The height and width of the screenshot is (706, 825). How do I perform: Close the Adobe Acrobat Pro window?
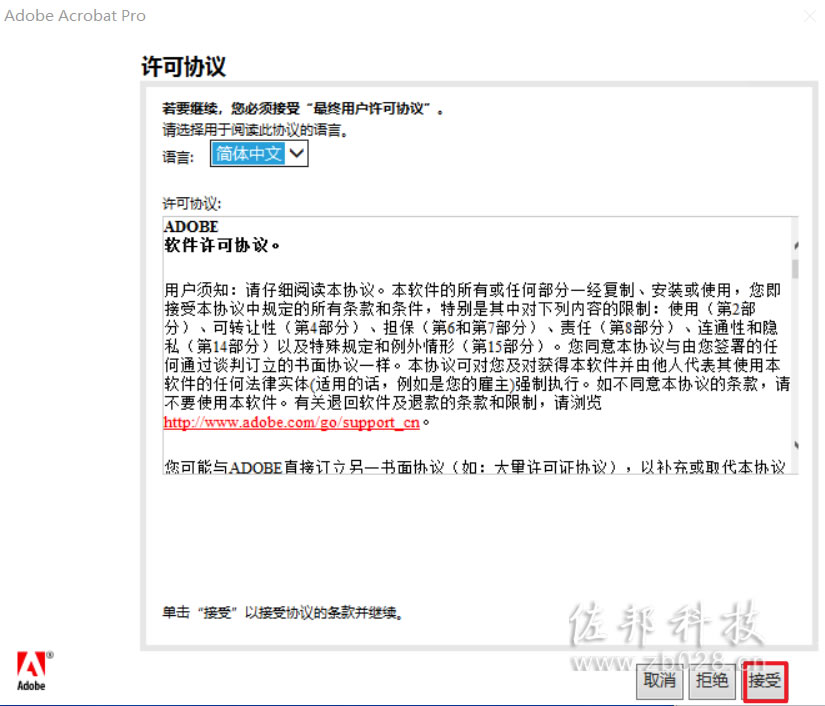click(809, 16)
